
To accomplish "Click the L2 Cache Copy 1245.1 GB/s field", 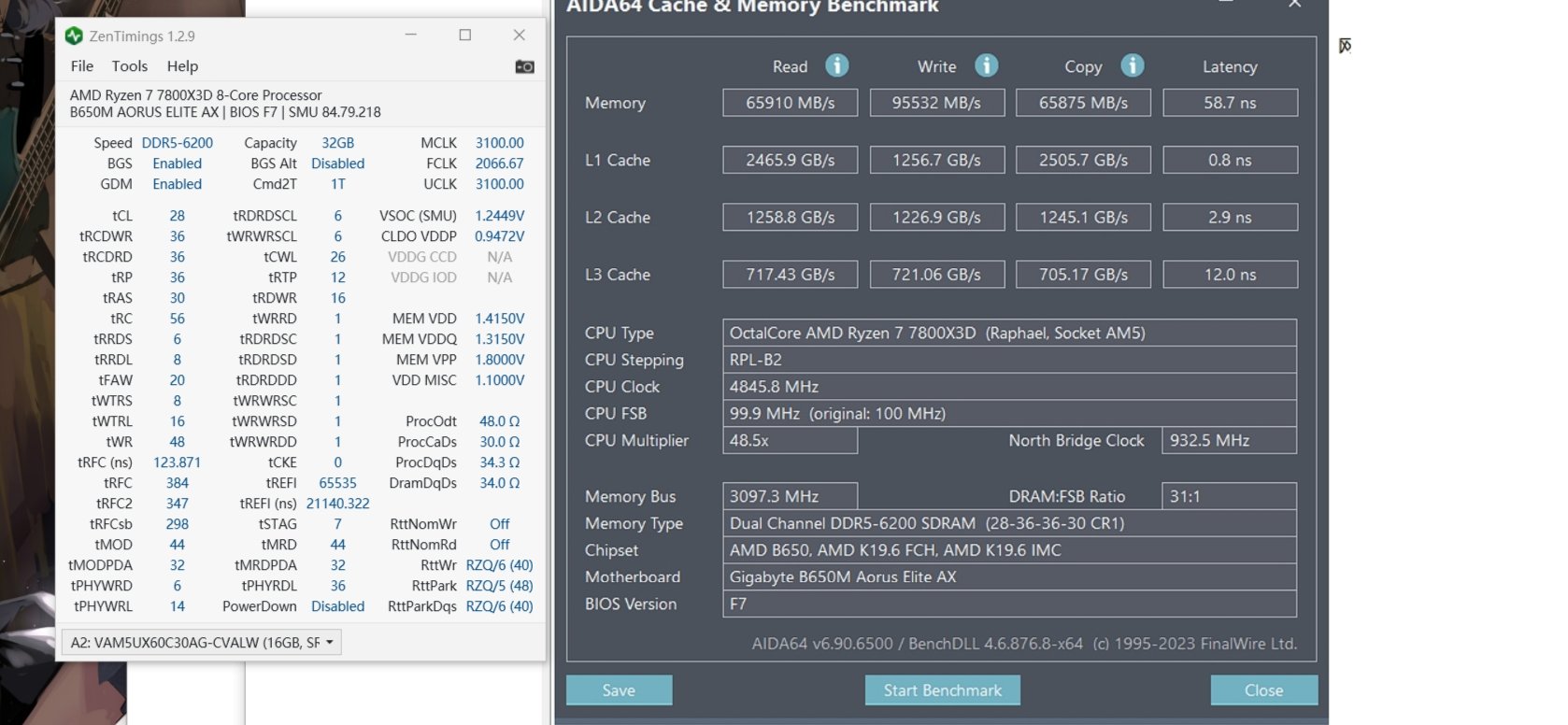I will (1083, 217).
